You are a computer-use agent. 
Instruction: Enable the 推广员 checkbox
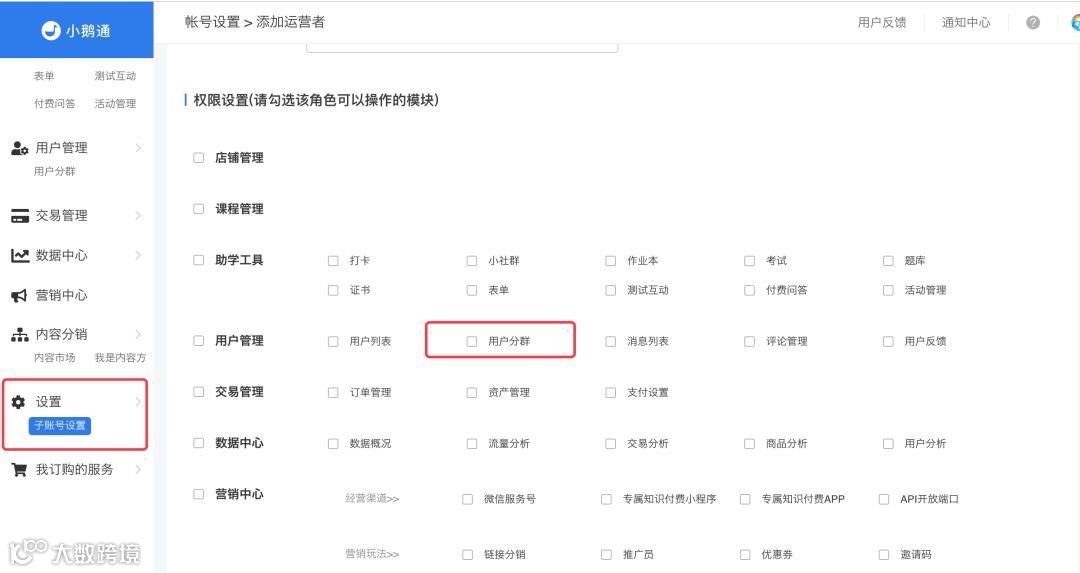pyautogui.click(x=606, y=554)
